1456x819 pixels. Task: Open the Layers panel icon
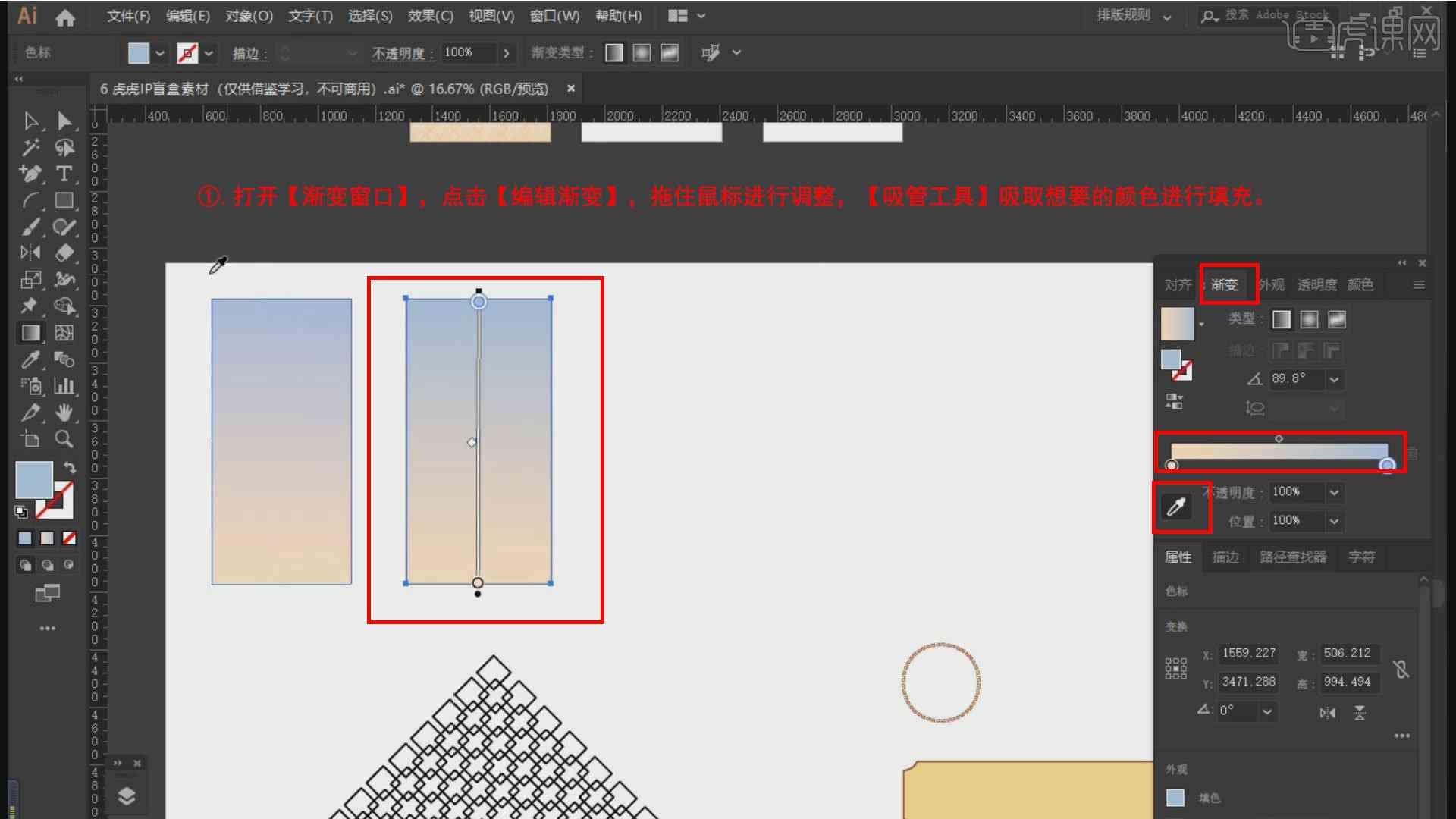pos(126,795)
